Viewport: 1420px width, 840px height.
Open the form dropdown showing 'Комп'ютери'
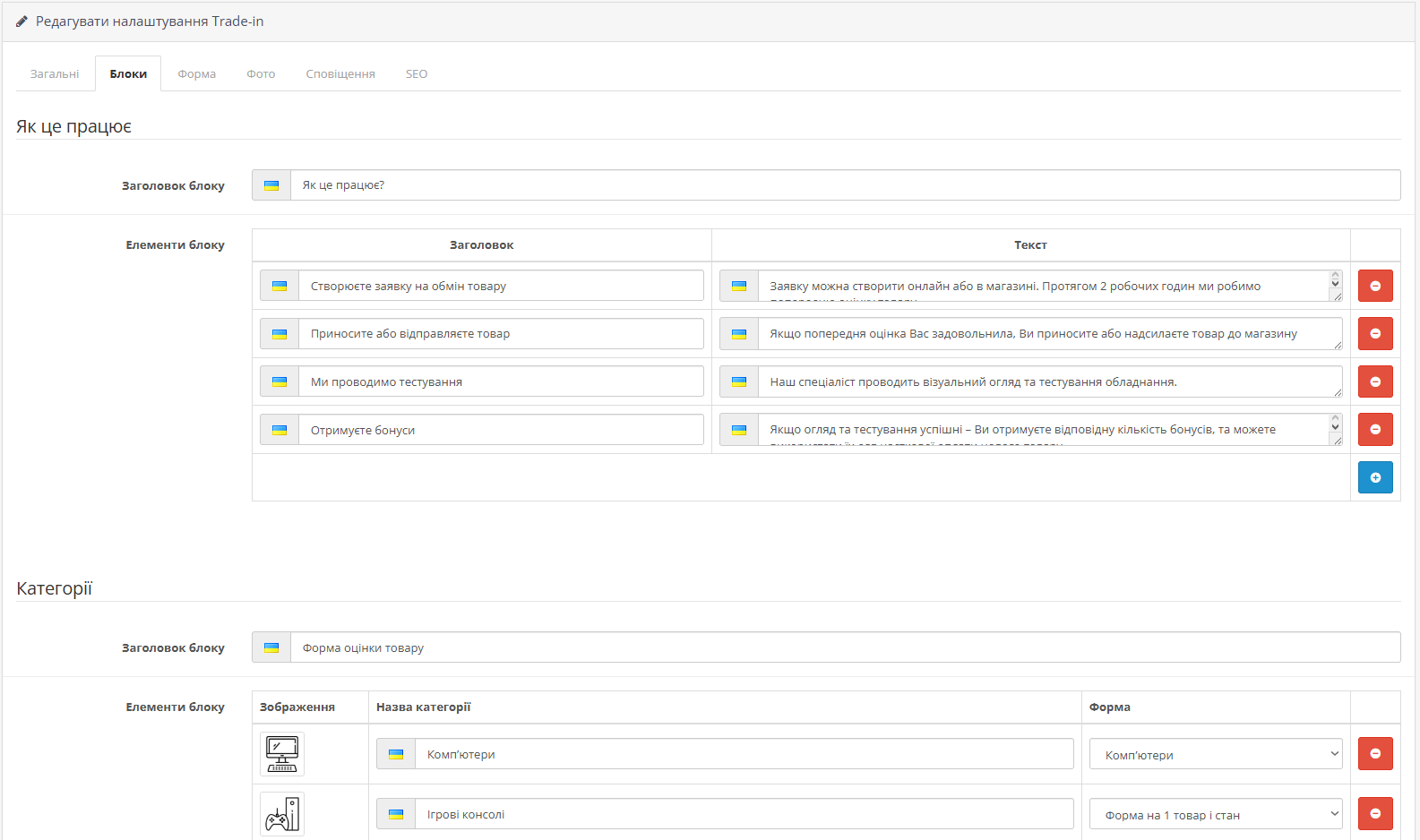pos(1216,754)
